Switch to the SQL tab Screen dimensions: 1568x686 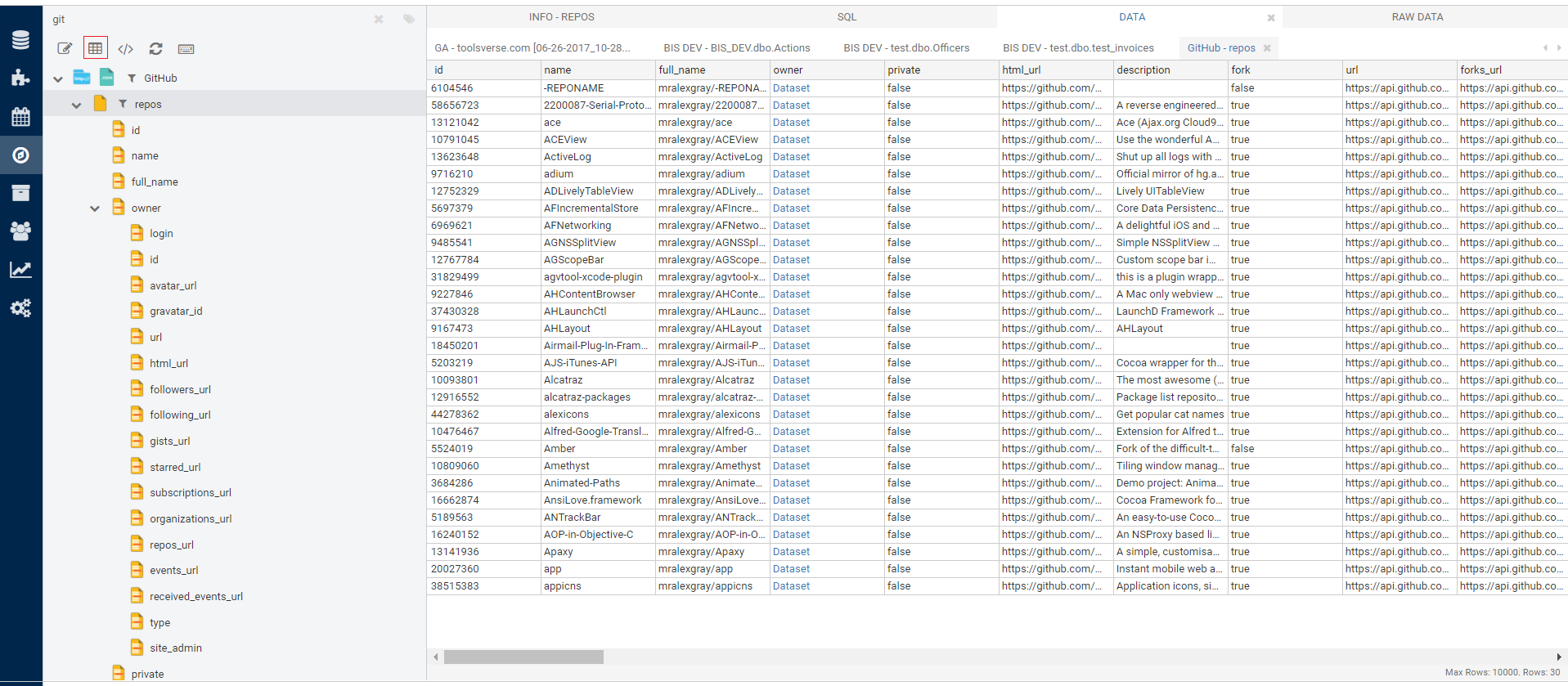click(847, 16)
